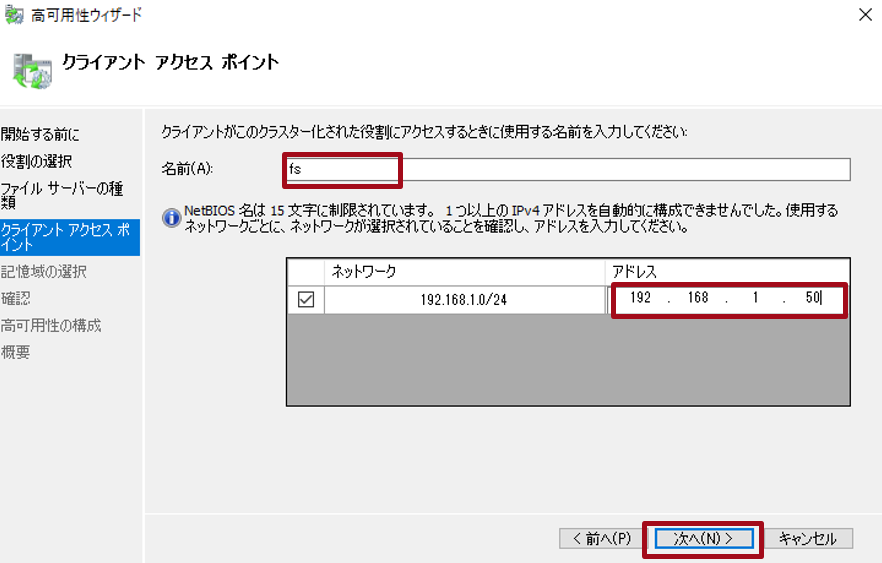Open the 役割の選択 step in sidebar
Image resolution: width=882 pixels, height=563 pixels.
(x=36, y=161)
